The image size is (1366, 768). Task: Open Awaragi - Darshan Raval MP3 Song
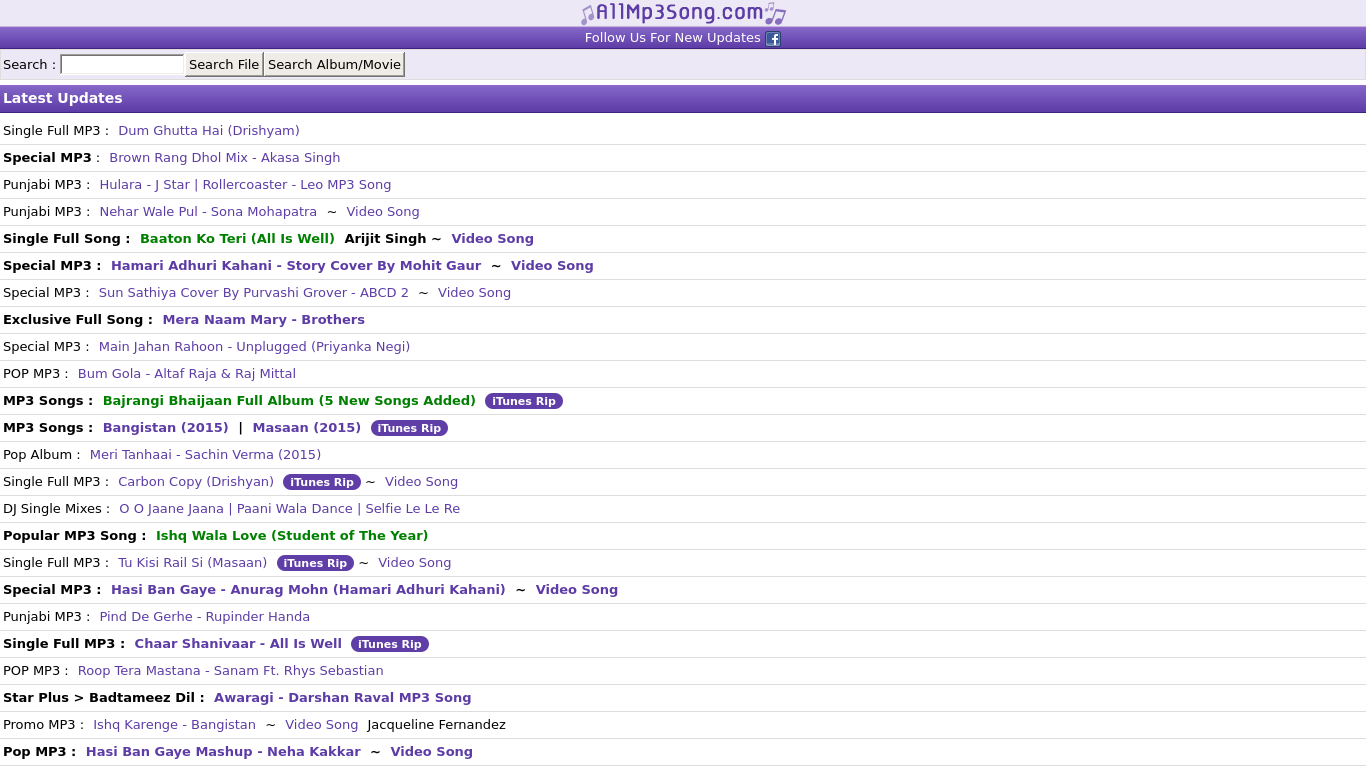tap(343, 698)
